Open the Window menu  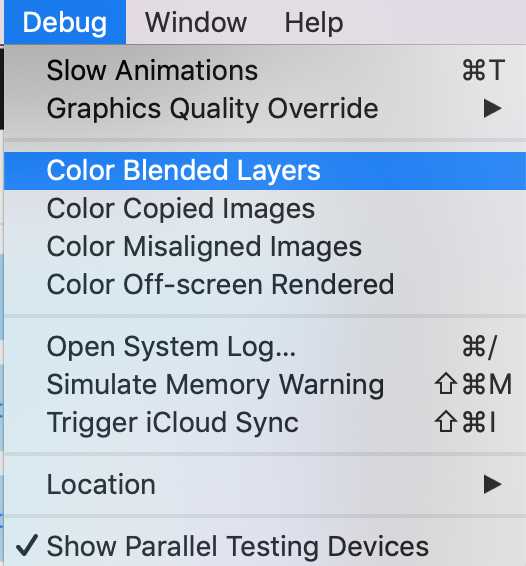196,22
